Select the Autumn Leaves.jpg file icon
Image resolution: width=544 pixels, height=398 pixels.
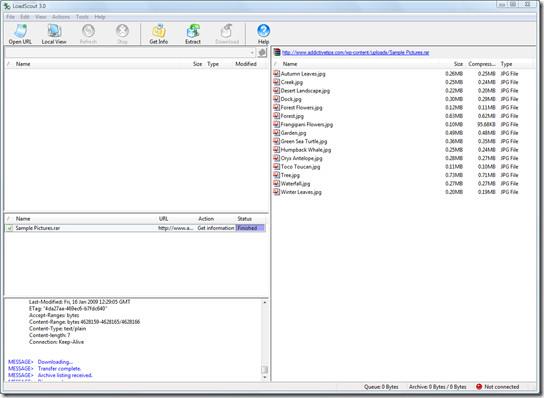point(277,74)
